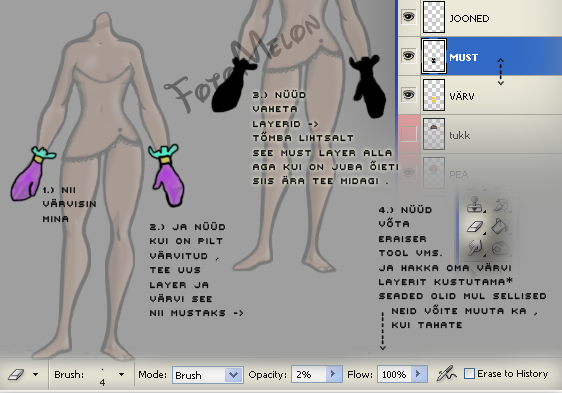The width and height of the screenshot is (562, 393).
Task: Enable the Erase to History checkbox
Action: tap(469, 374)
